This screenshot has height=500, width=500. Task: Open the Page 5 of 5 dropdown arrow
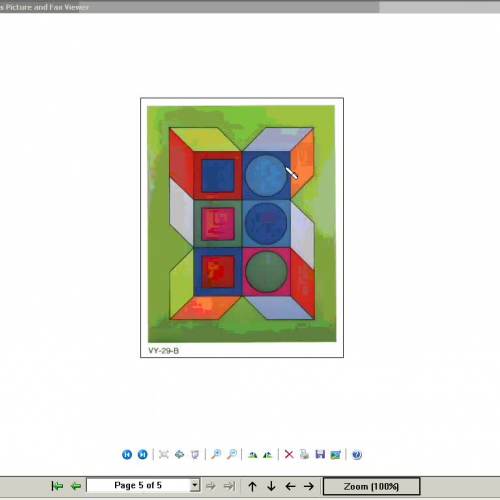[195, 485]
